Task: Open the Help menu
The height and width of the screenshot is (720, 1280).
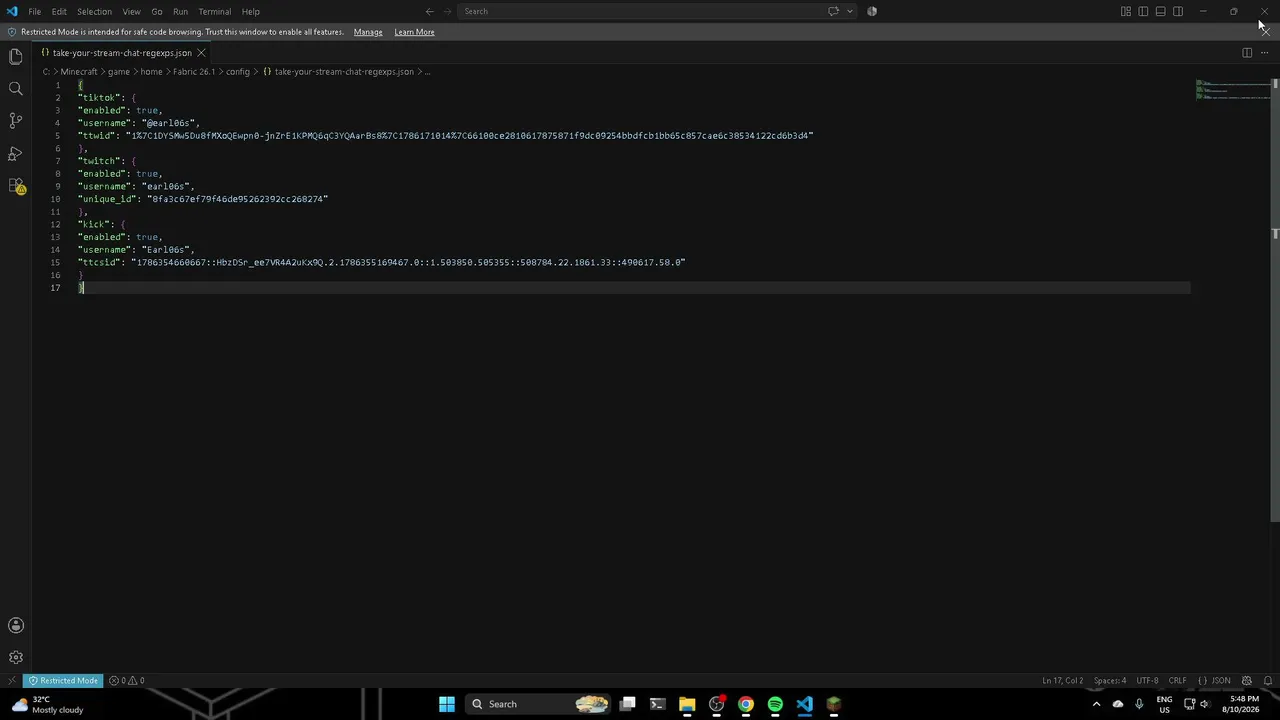Action: [251, 11]
